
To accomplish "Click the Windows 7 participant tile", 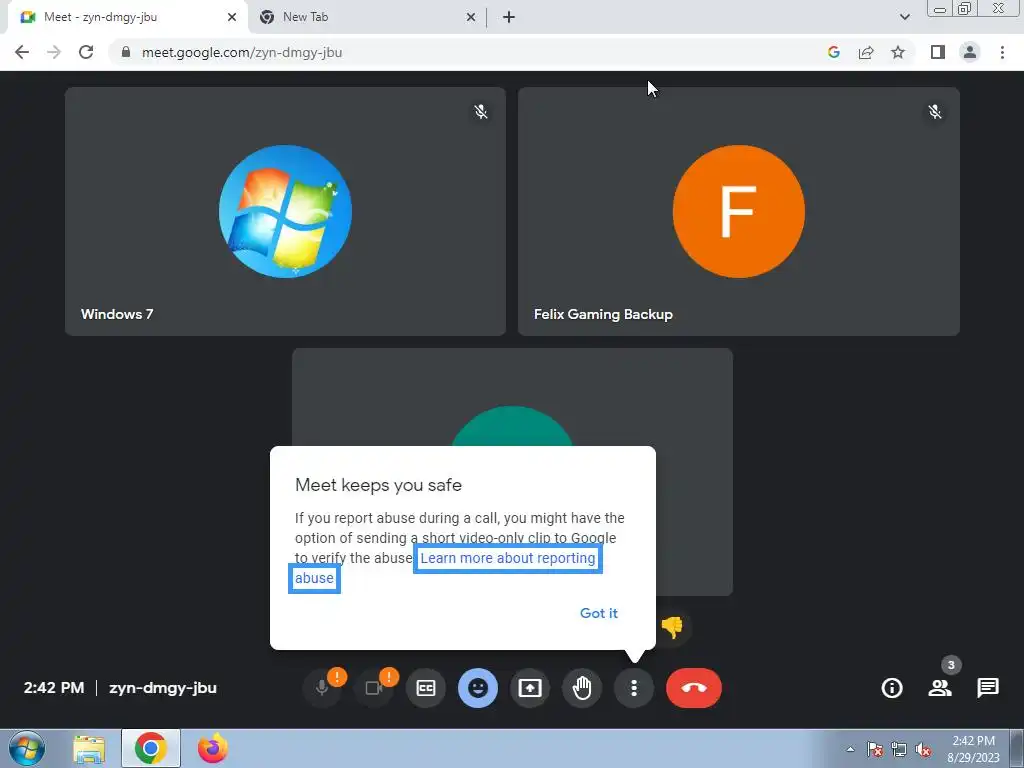I will tap(285, 212).
